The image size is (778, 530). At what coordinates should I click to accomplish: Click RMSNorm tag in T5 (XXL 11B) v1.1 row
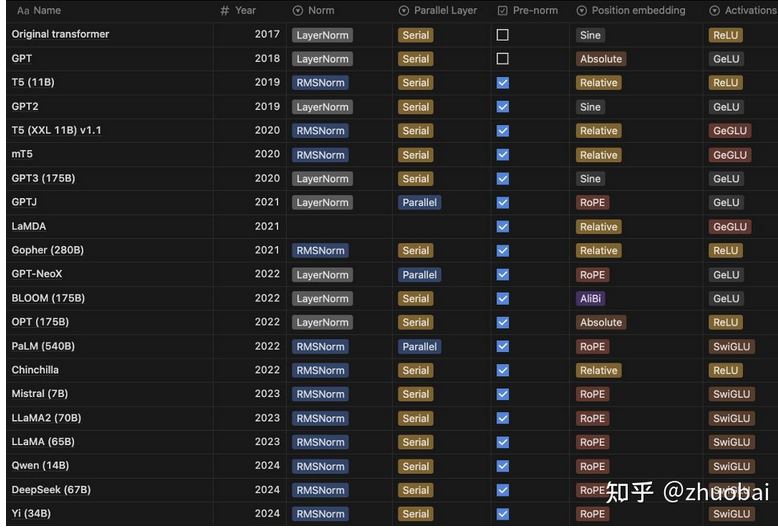(320, 131)
